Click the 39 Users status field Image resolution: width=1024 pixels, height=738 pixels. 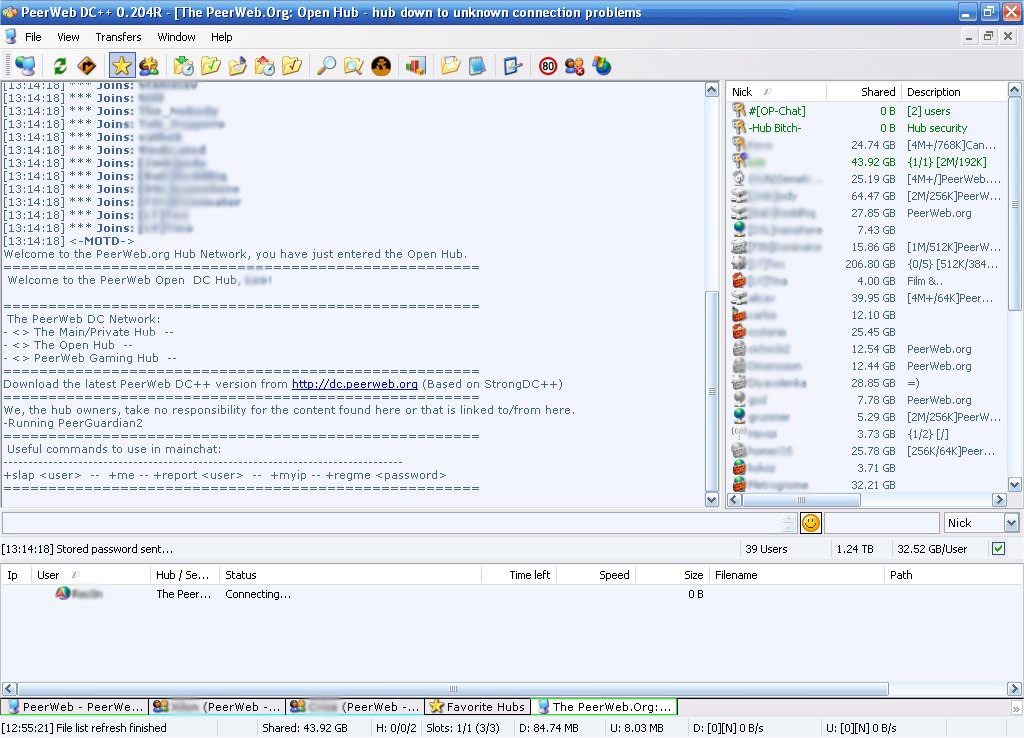784,549
